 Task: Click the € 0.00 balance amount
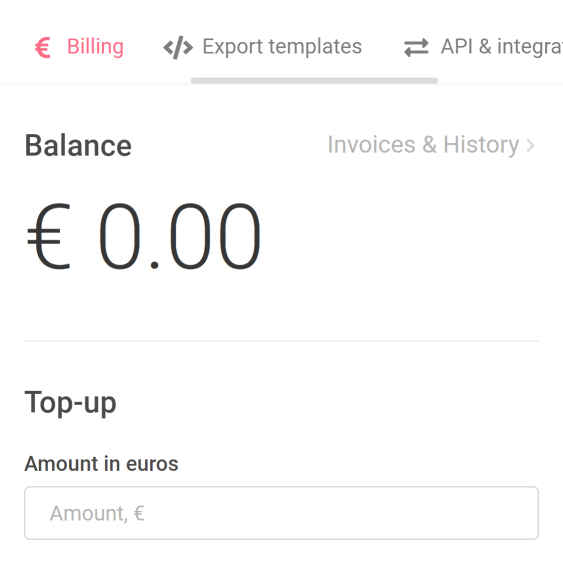tap(144, 236)
